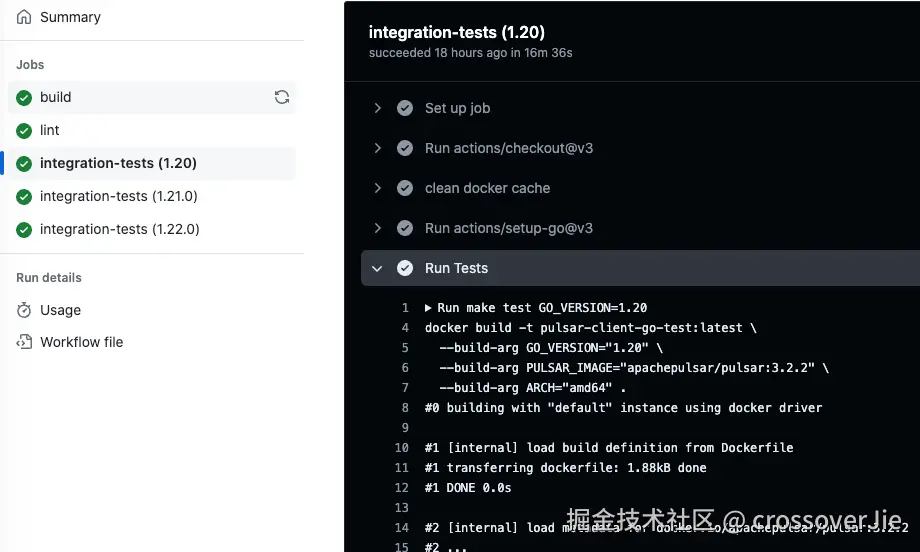Expand the Run actions/checkout@v3 step

tap(377, 148)
